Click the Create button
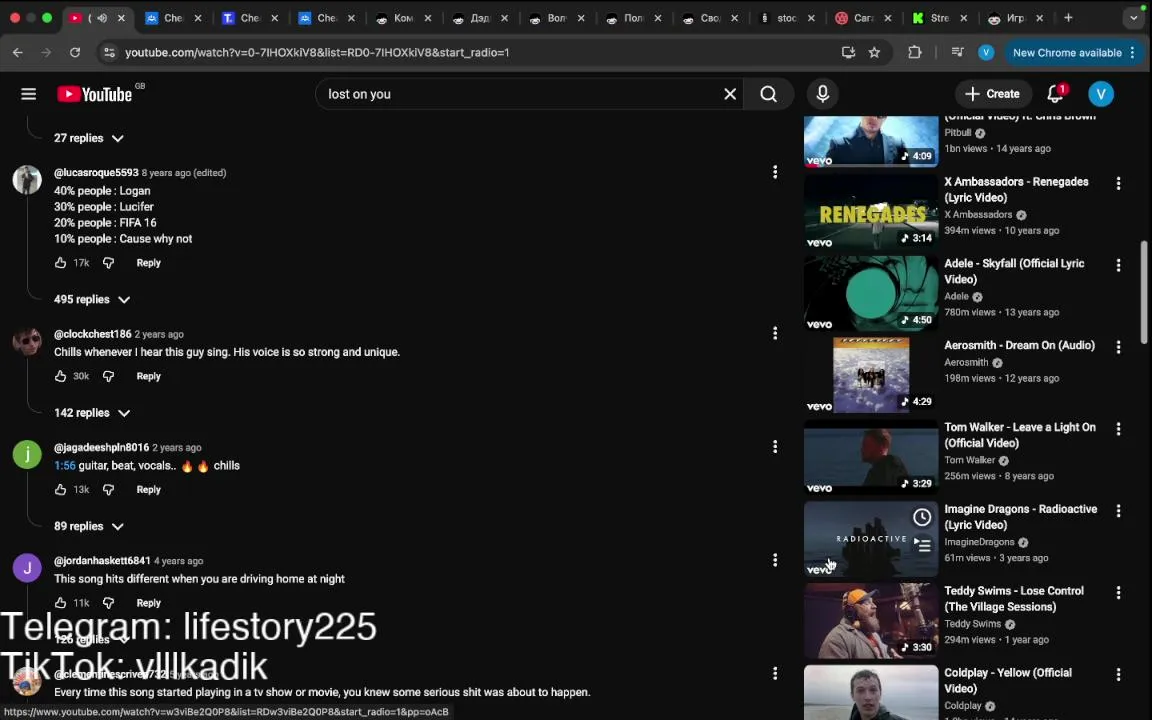The image size is (1152, 720). point(993,93)
